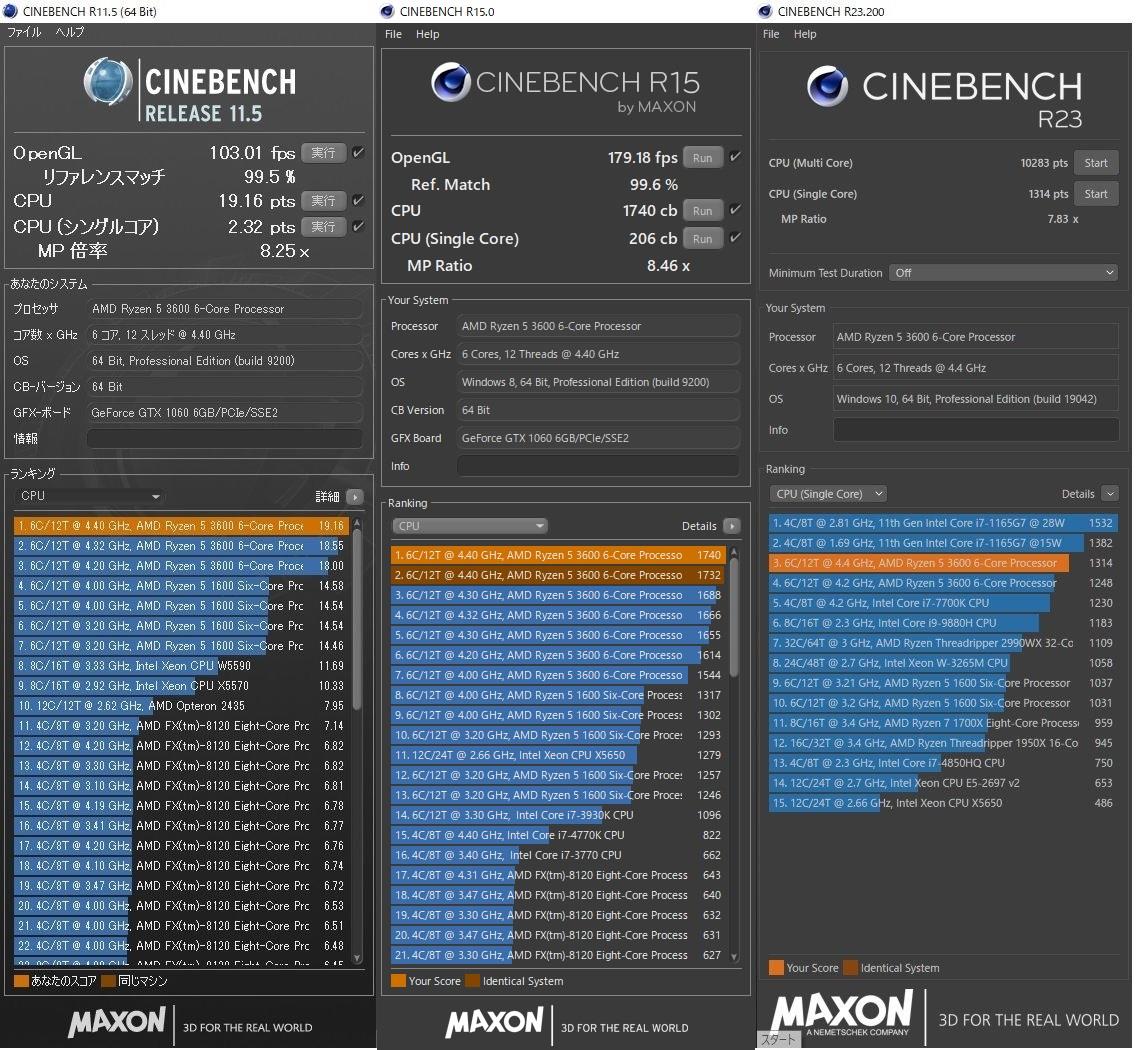The image size is (1144, 1050).
Task: Click 実行 next to CPU 19.16 pts
Action: pyautogui.click(x=323, y=201)
